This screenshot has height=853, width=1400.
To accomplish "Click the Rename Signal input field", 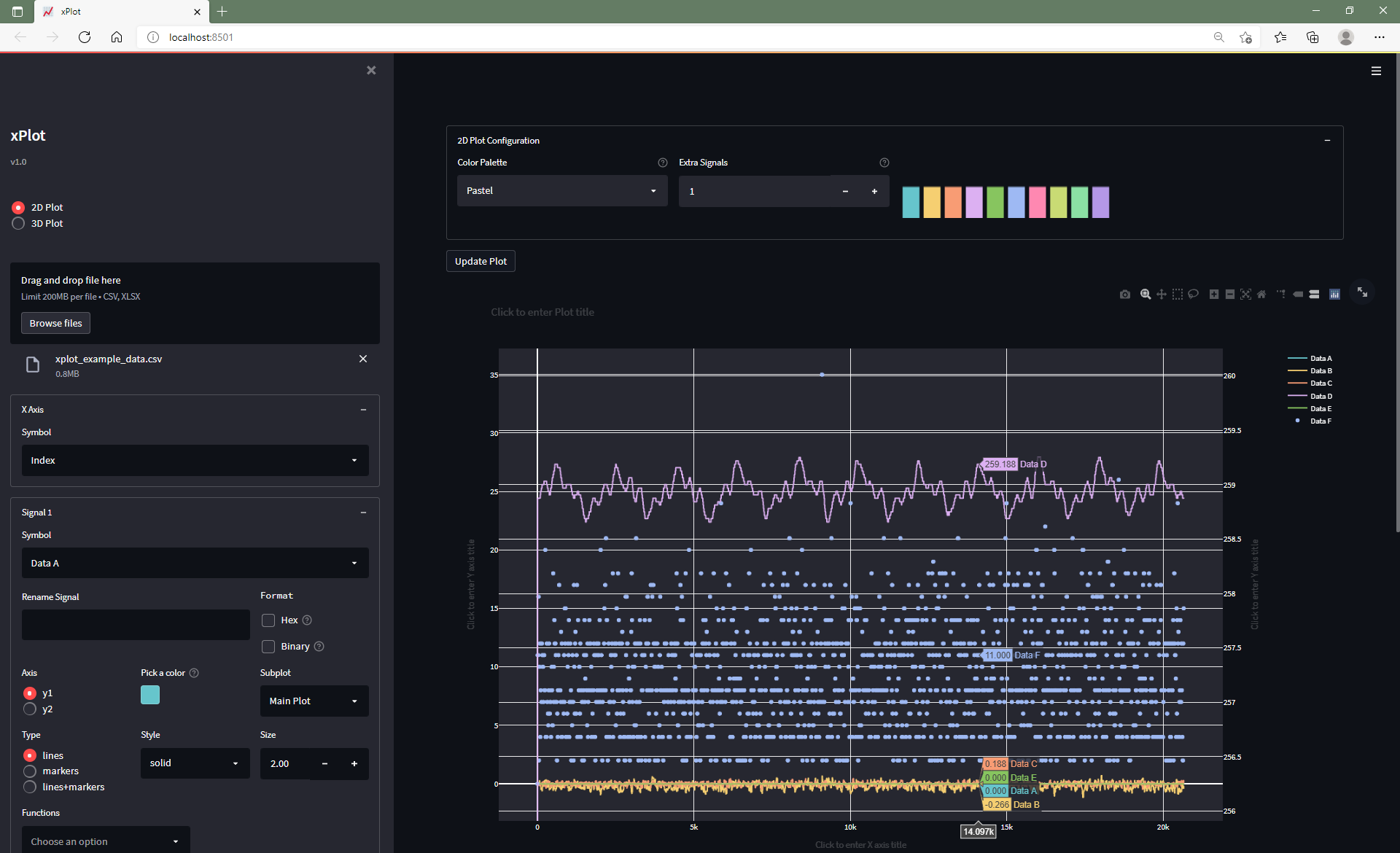I will pyautogui.click(x=136, y=625).
